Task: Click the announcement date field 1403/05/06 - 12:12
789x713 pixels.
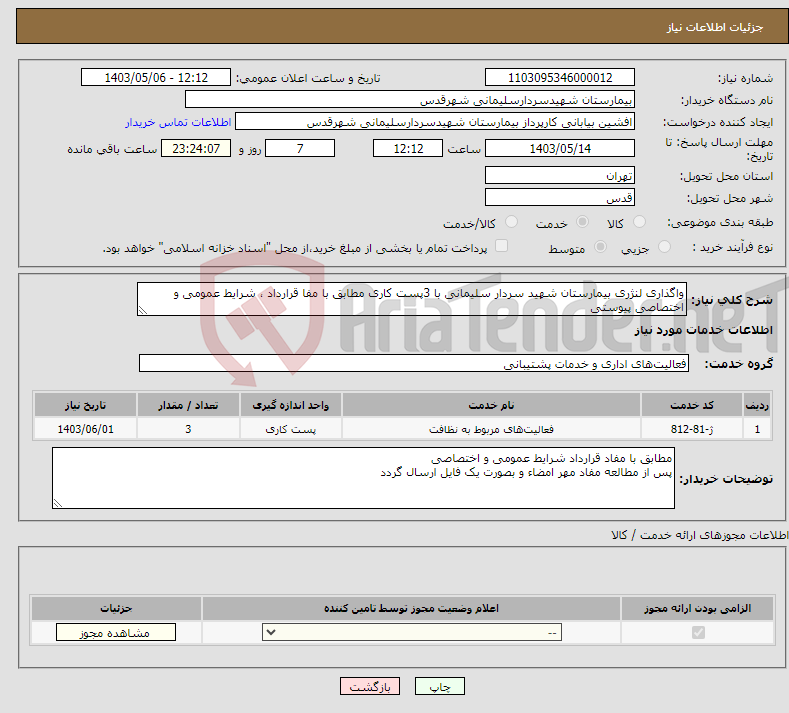Action: (x=155, y=77)
